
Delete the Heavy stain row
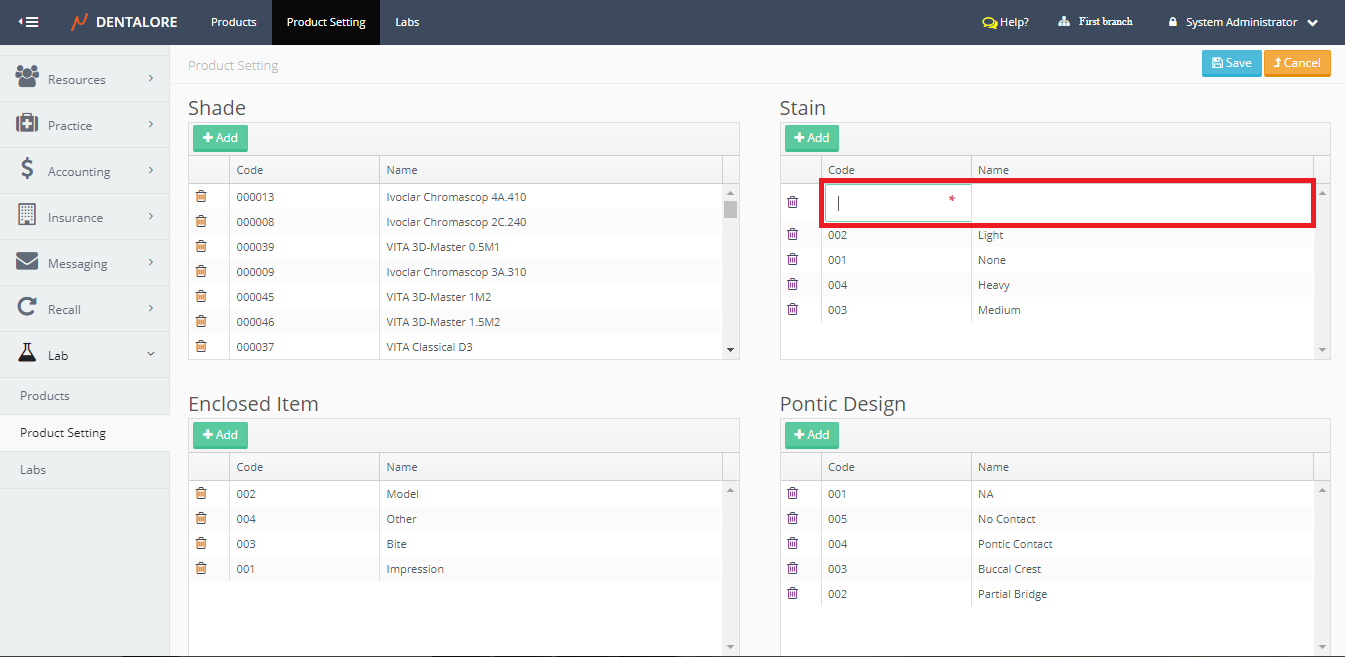point(793,285)
